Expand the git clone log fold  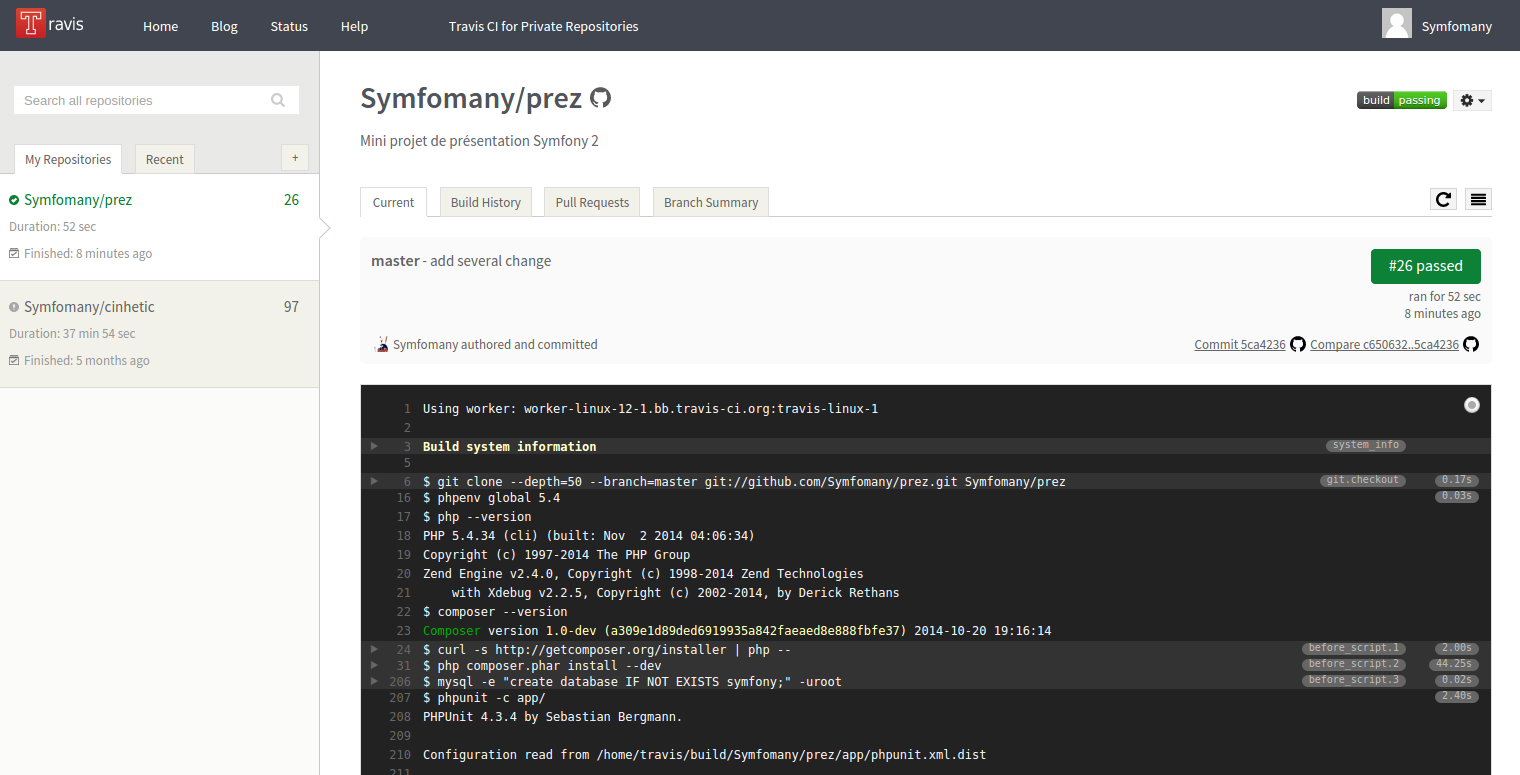(x=374, y=481)
